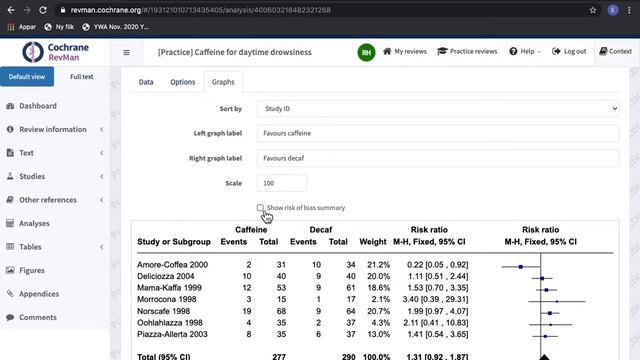The width and height of the screenshot is (640, 360).
Task: Open the browser three-dot menu
Action: click(629, 10)
